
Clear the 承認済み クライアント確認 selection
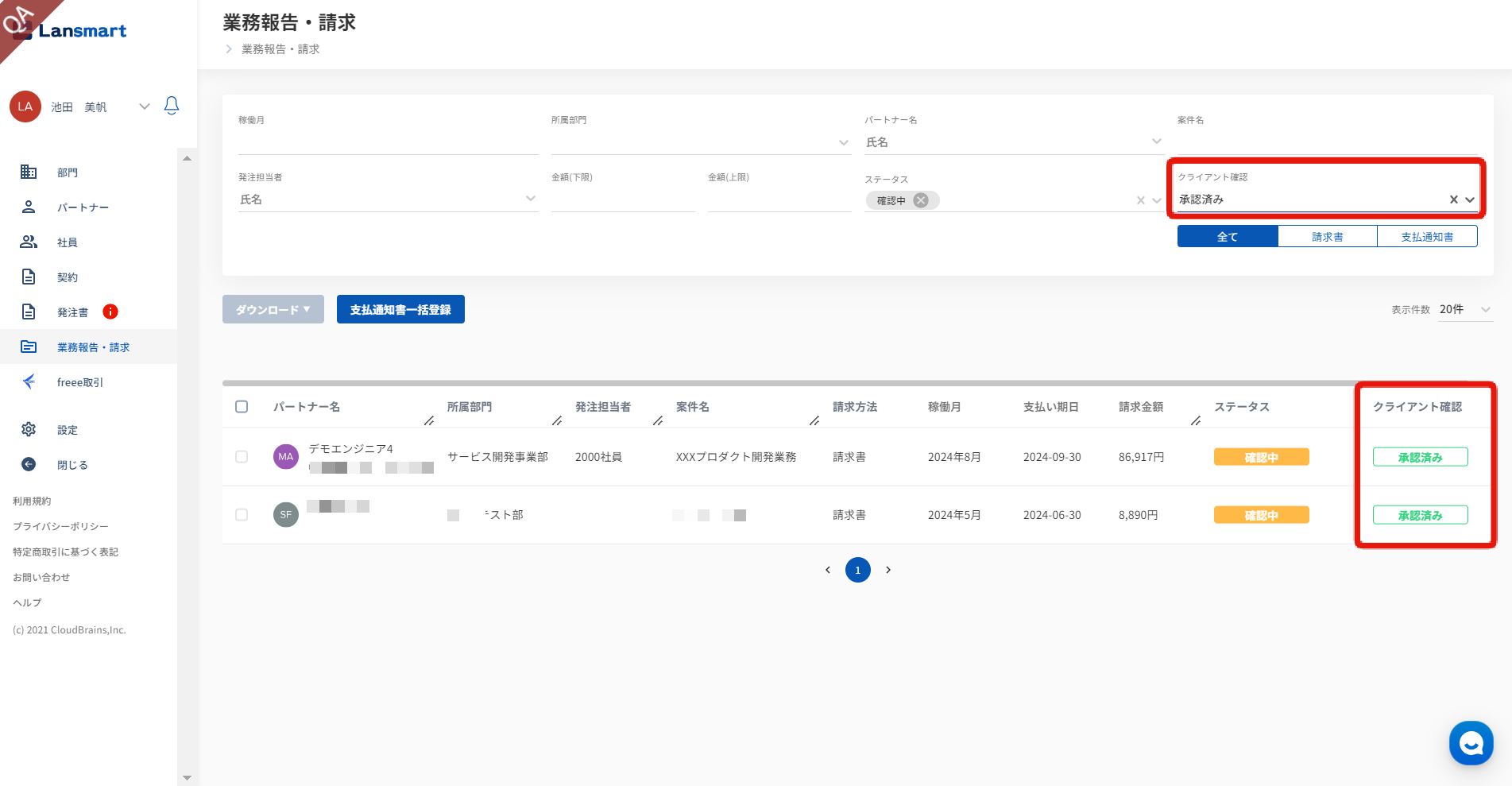(x=1454, y=199)
